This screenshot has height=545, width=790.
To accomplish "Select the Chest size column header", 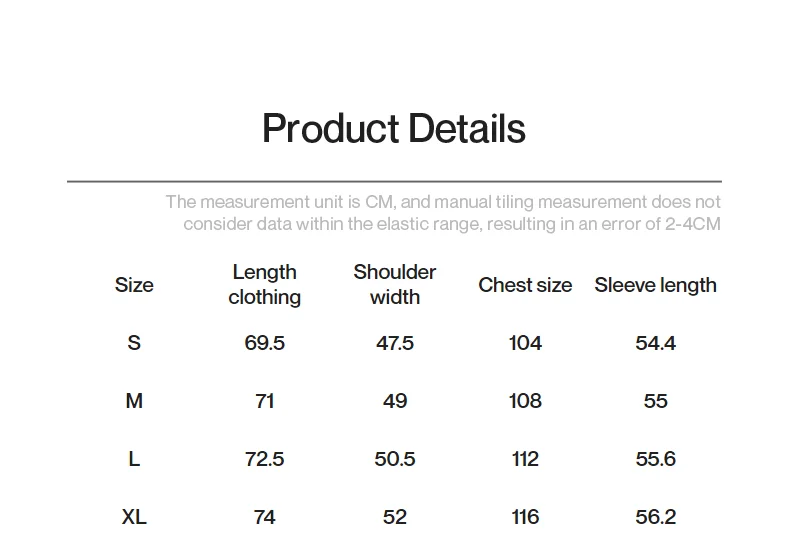I will pos(525,285).
